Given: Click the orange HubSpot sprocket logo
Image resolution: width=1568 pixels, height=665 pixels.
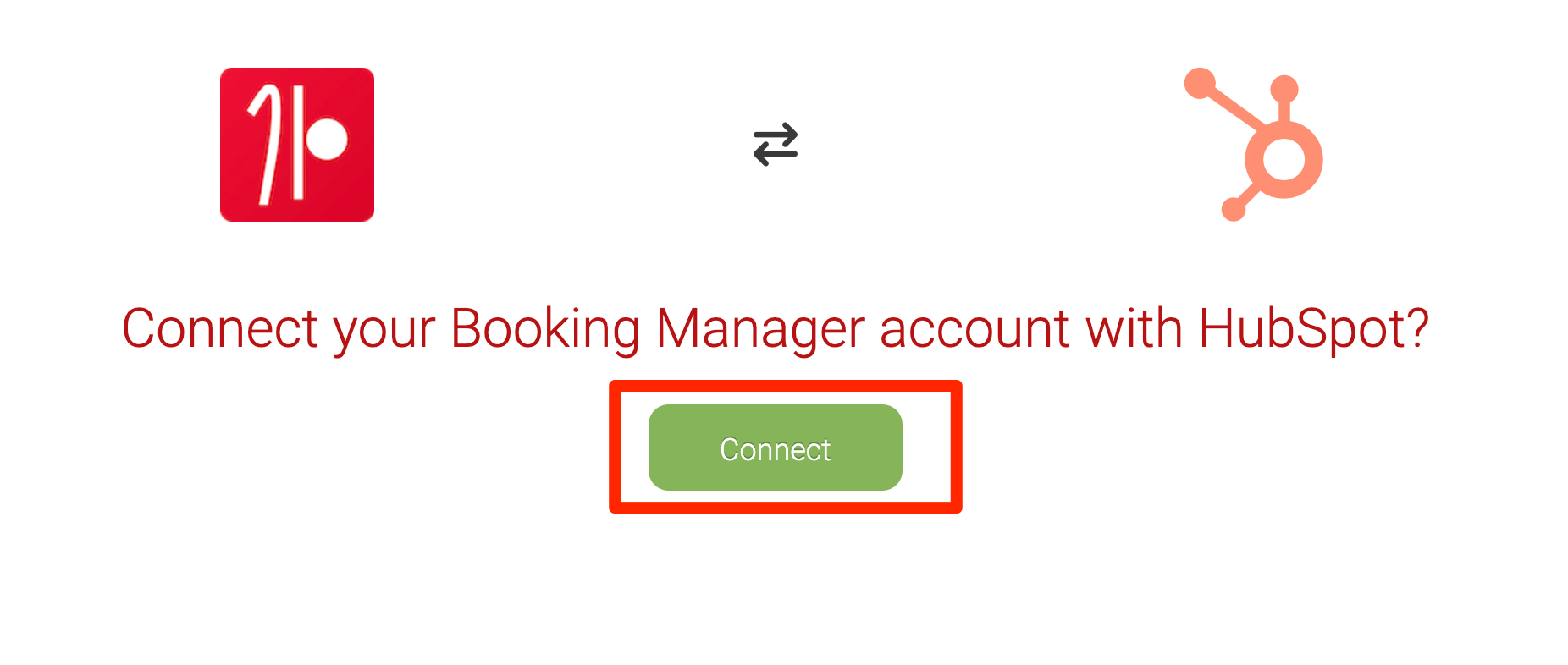Looking at the screenshot, I should [x=1253, y=145].
